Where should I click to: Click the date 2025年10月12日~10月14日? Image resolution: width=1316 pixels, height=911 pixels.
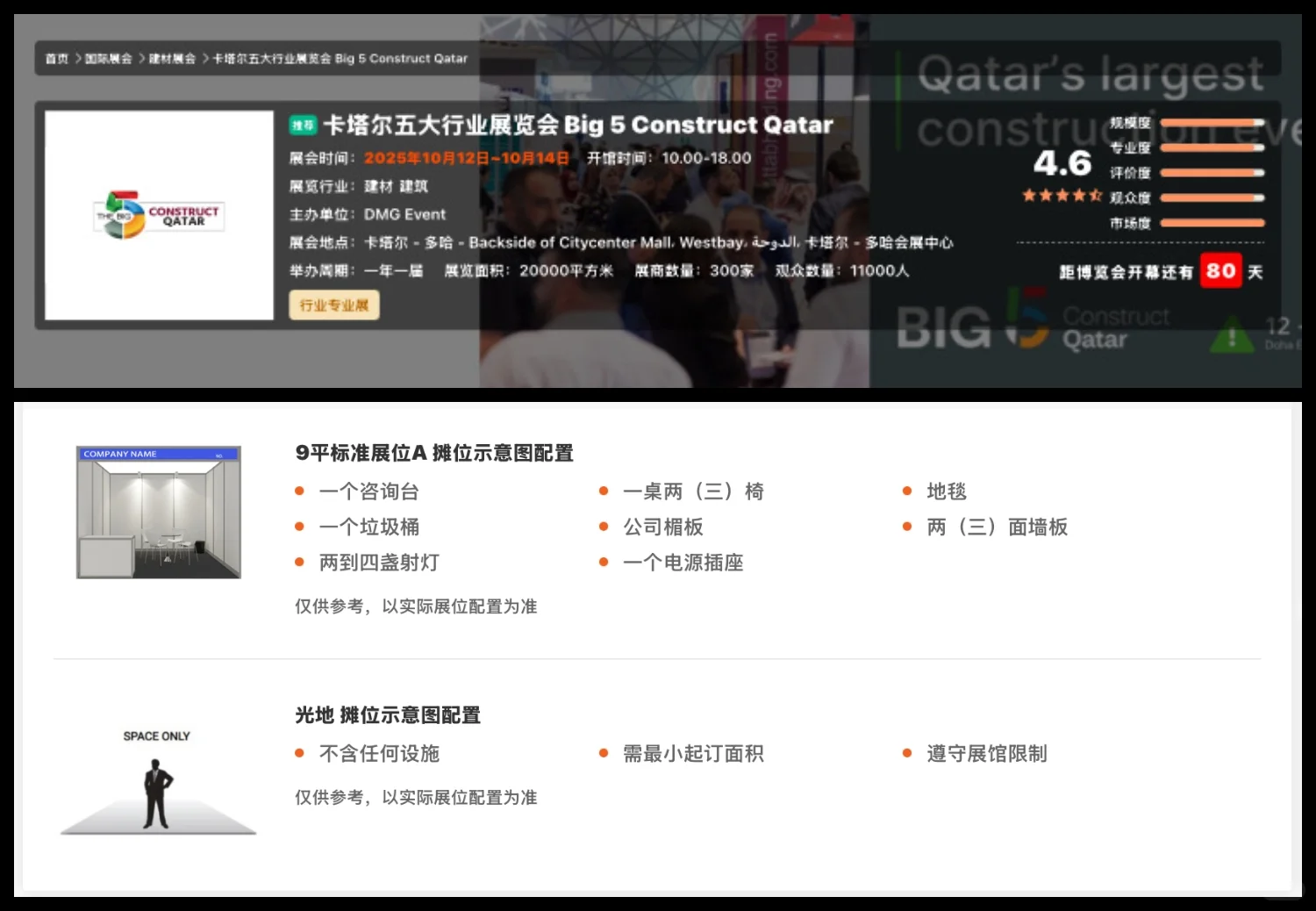click(x=467, y=158)
